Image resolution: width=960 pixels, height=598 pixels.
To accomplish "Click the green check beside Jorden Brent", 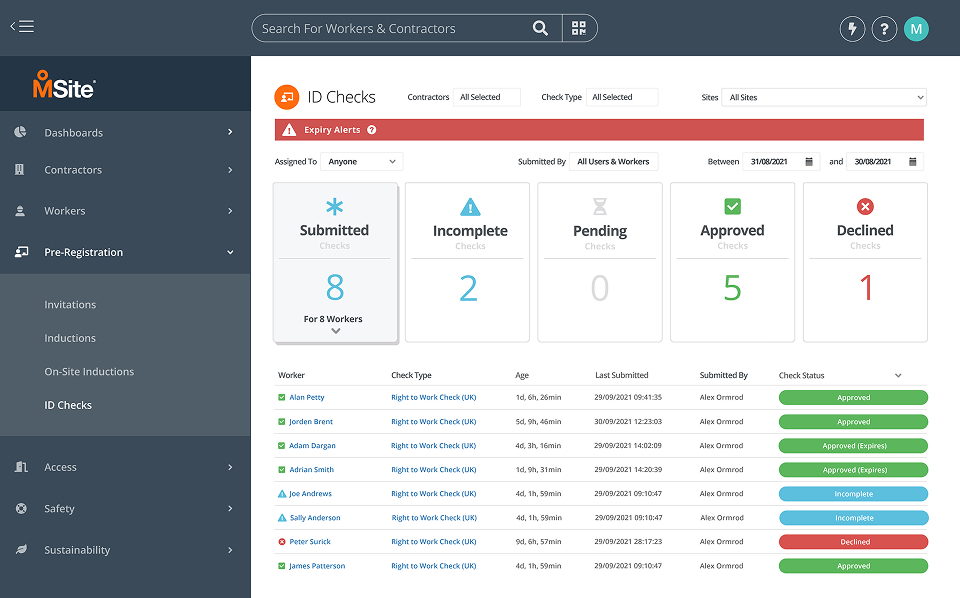I will [x=282, y=422].
